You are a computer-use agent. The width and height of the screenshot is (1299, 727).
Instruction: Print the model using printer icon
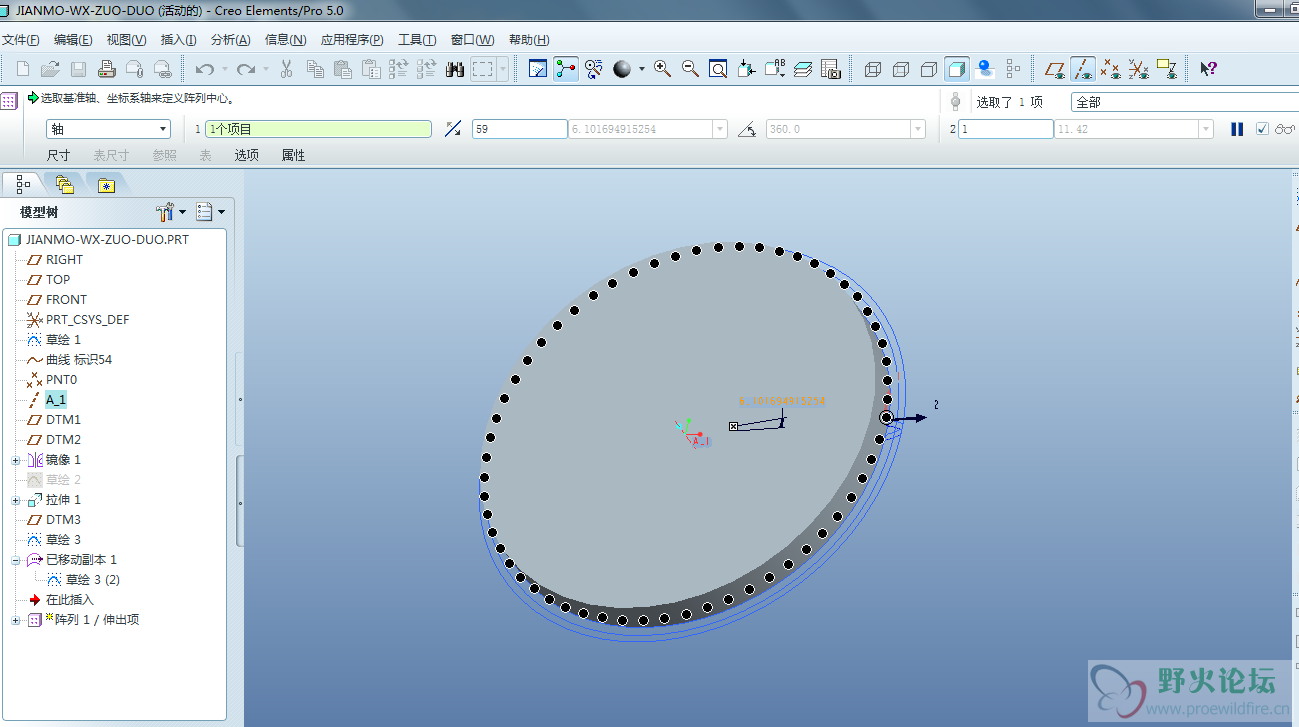click(x=107, y=69)
